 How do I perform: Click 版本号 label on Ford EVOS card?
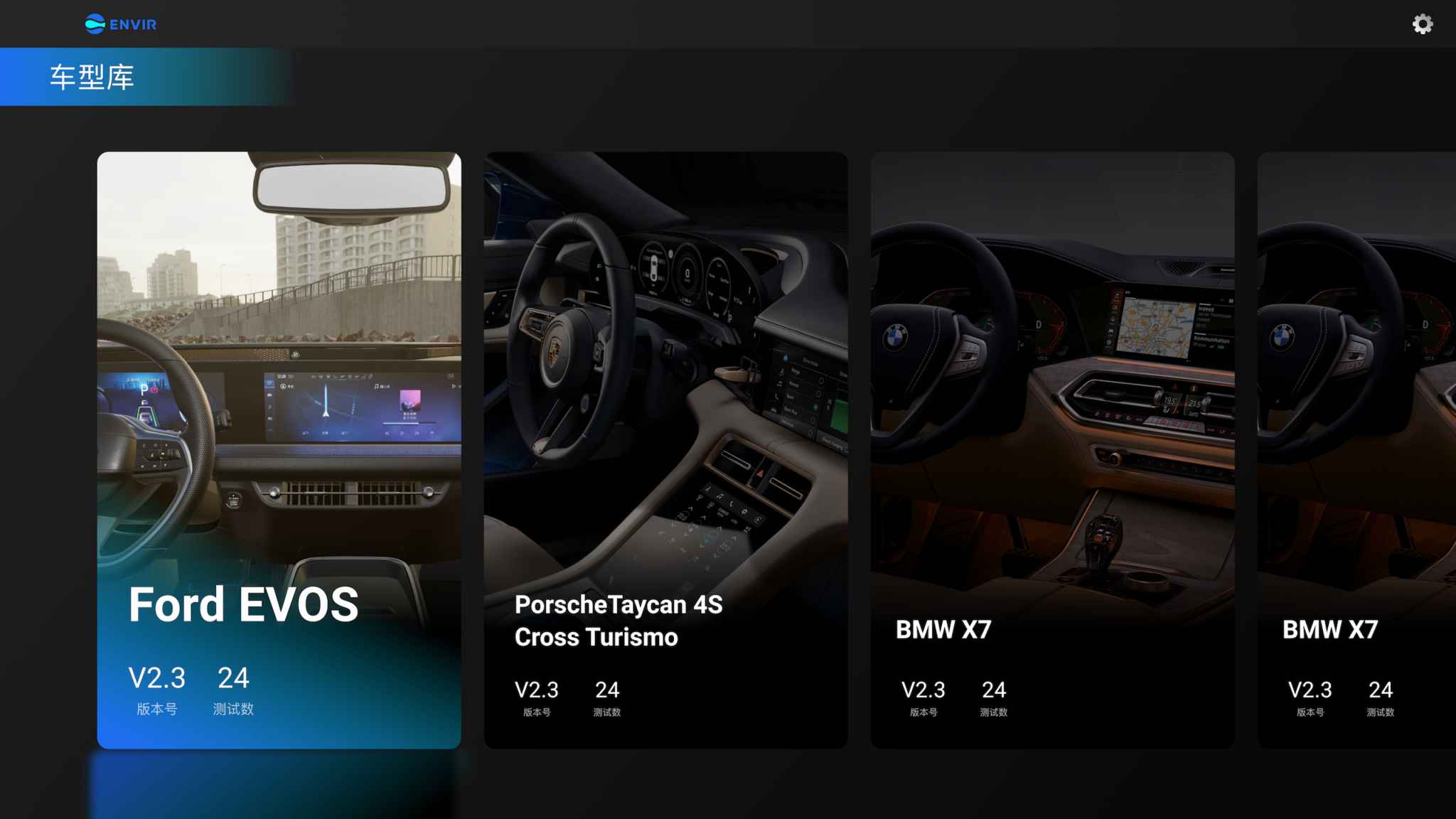tap(156, 709)
